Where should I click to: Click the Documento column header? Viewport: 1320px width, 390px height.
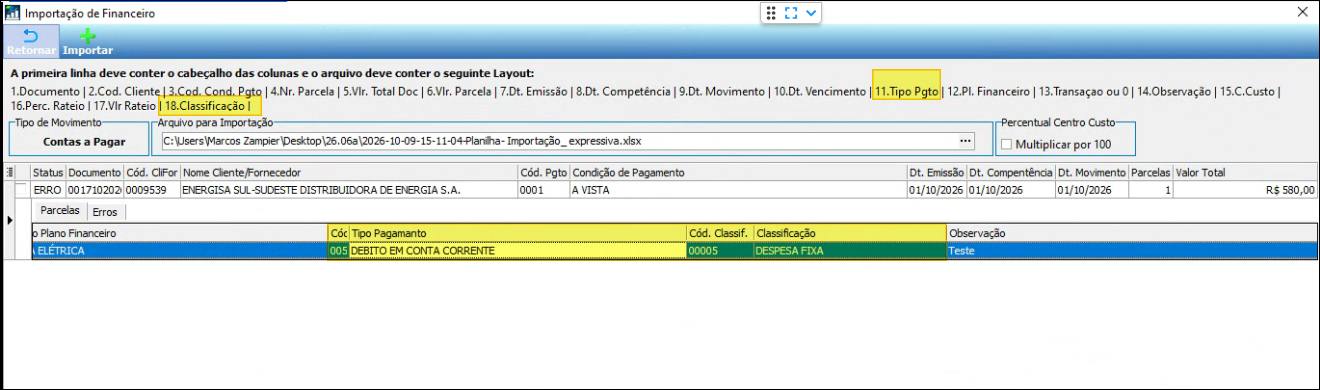[x=94, y=173]
